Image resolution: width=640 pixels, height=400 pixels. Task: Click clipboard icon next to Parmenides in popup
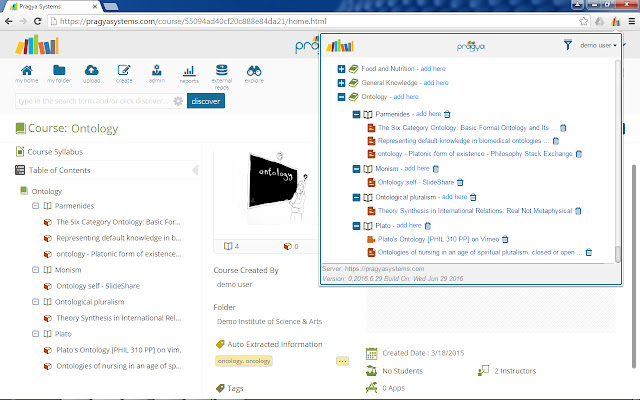pyautogui.click(x=447, y=114)
